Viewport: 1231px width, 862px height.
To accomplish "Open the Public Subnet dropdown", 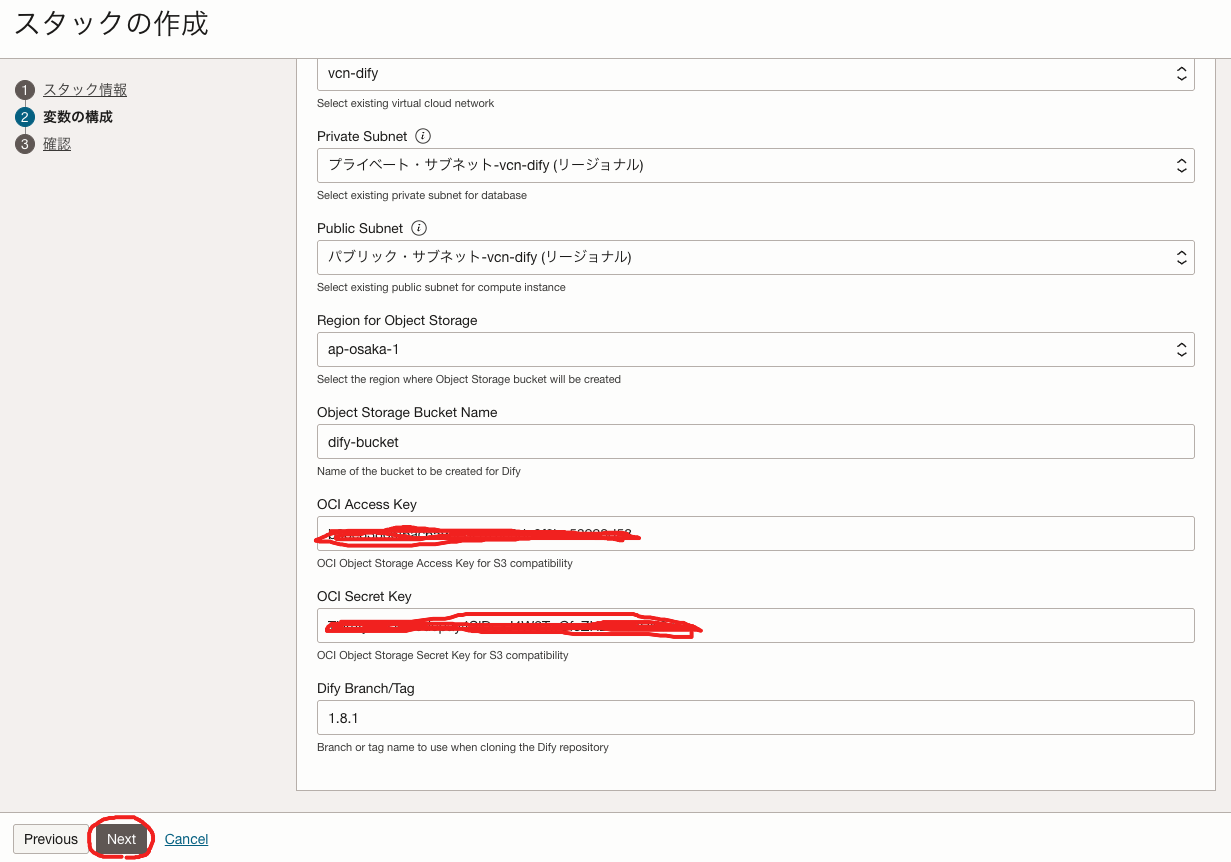I will point(755,257).
